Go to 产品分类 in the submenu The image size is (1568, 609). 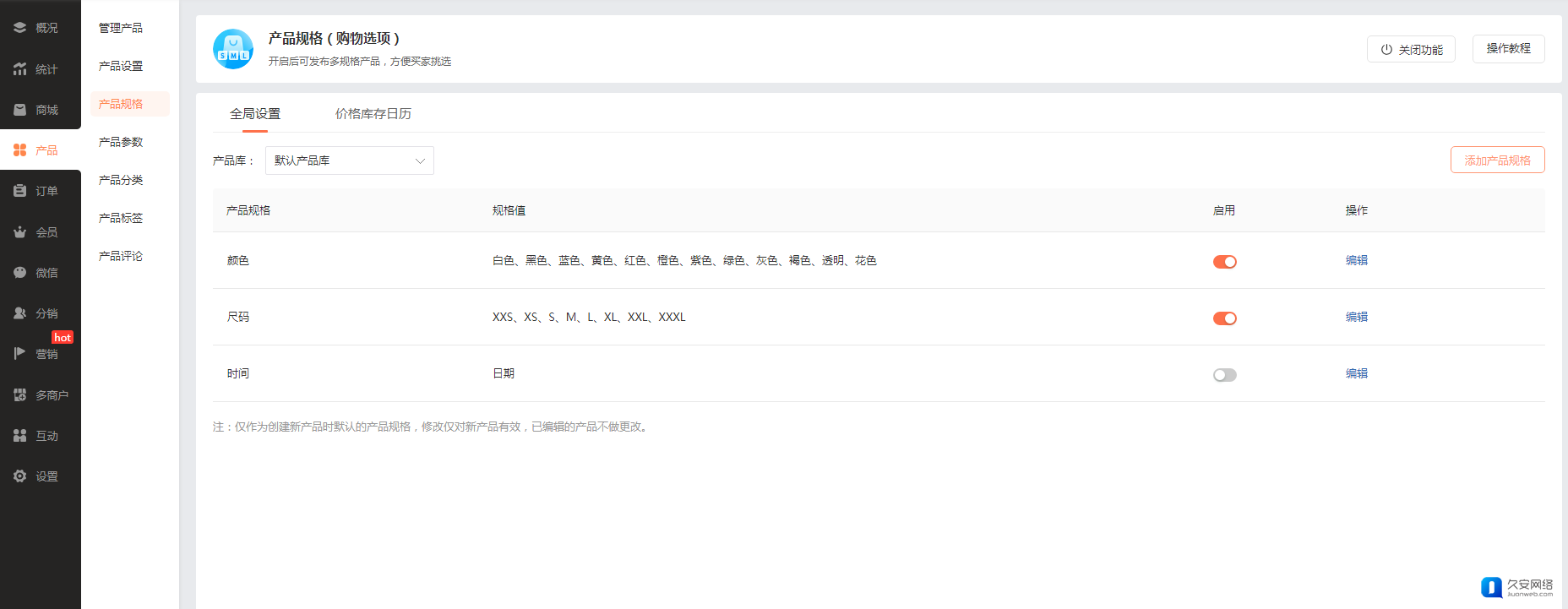pos(121,180)
